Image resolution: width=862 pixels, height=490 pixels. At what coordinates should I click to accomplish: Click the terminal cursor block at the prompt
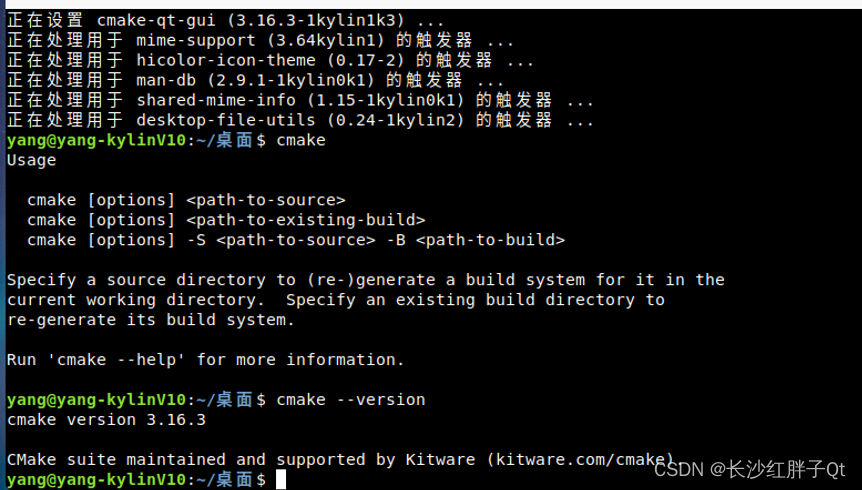tap(281, 479)
